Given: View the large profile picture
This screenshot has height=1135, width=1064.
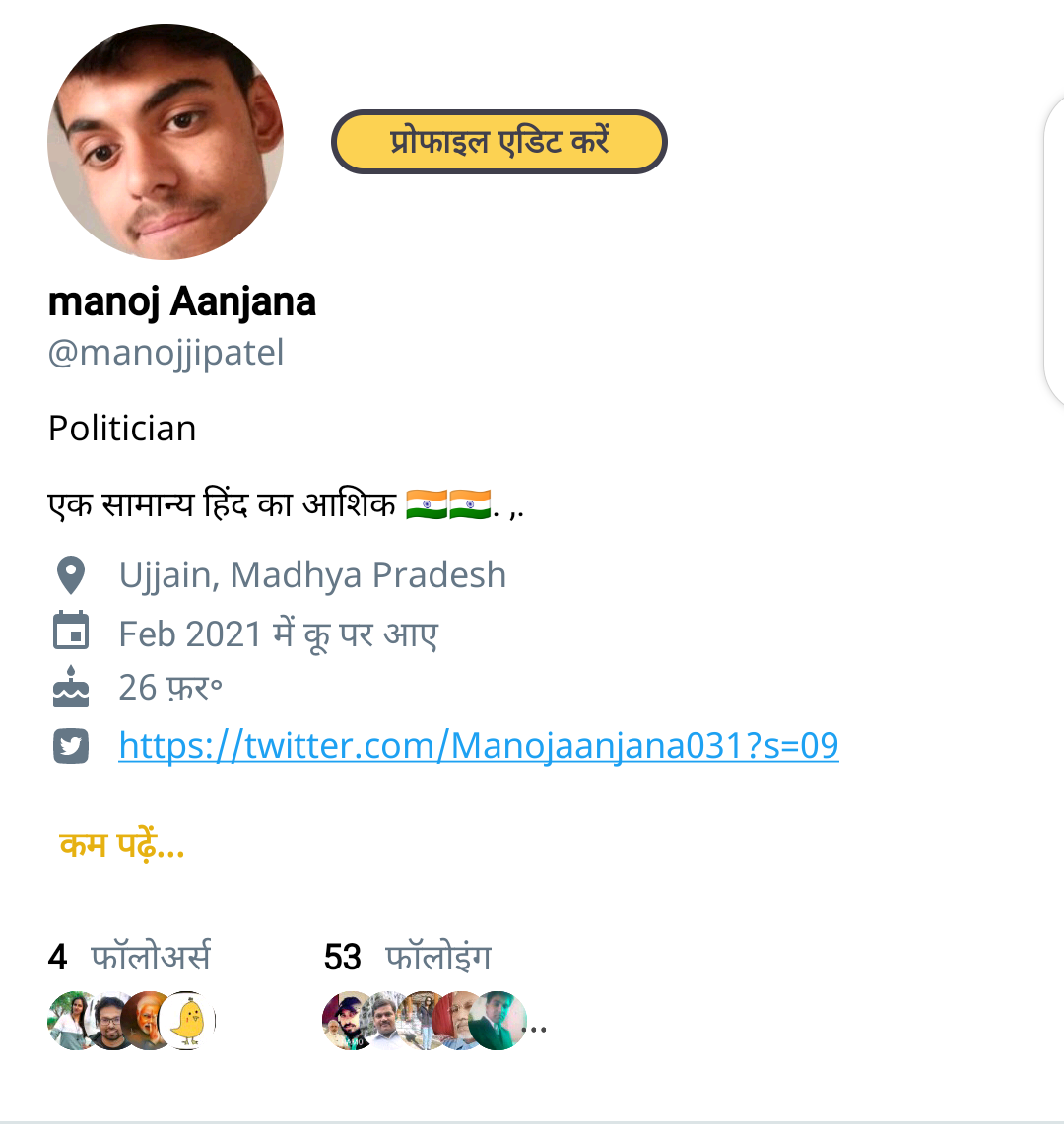Looking at the screenshot, I should coord(166,142).
